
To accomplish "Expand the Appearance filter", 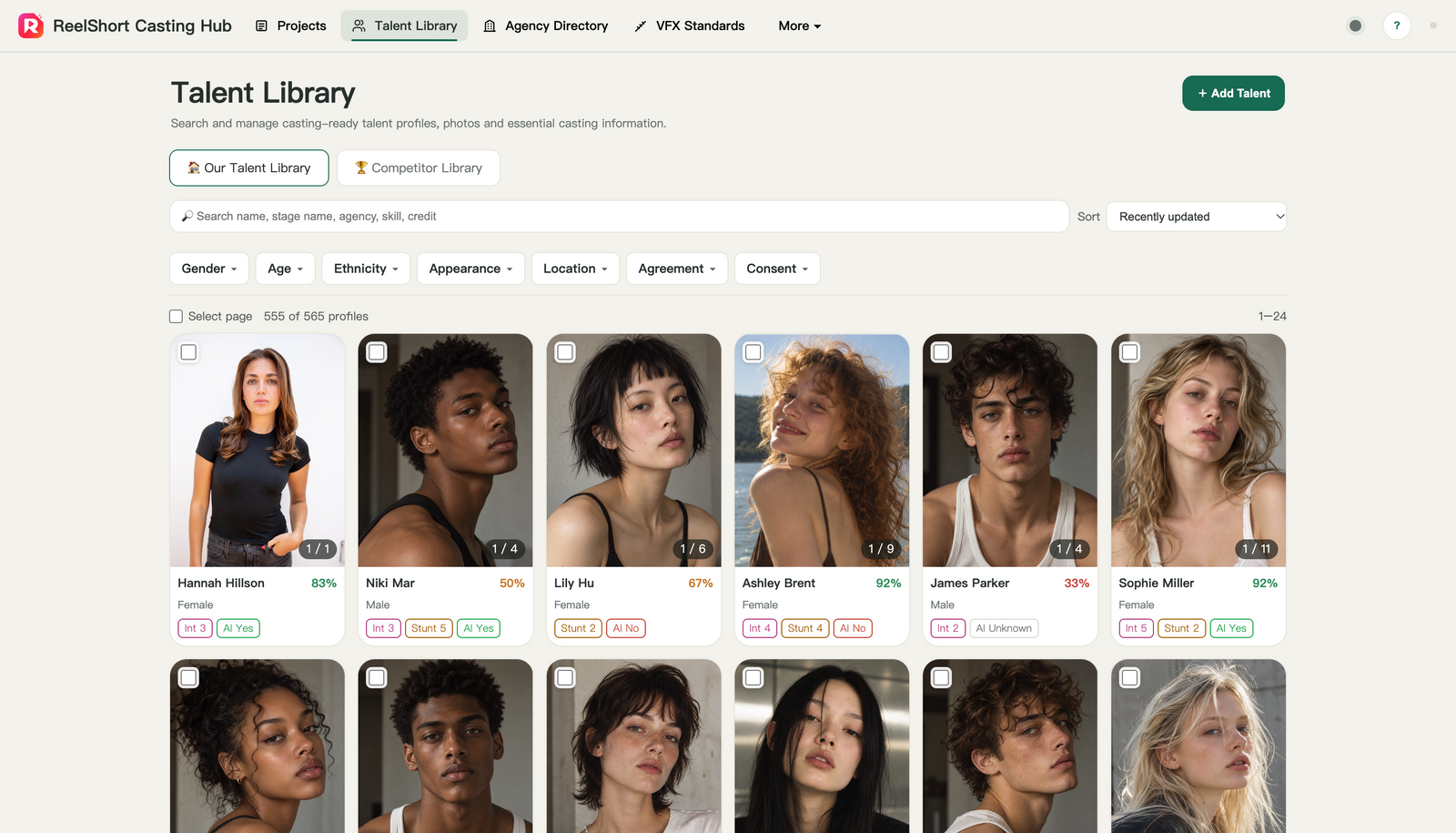I will point(471,269).
